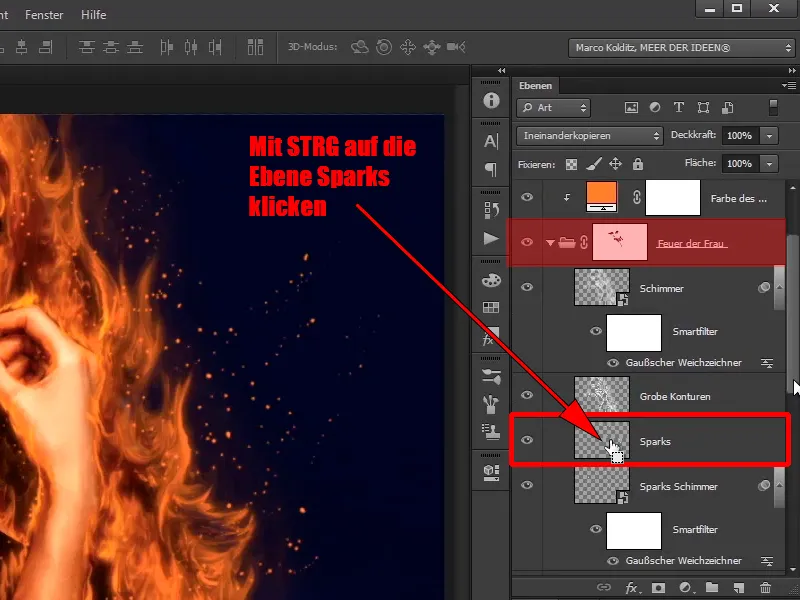800x600 pixels.
Task: Select the 3D slide mode icon
Action: (432, 47)
